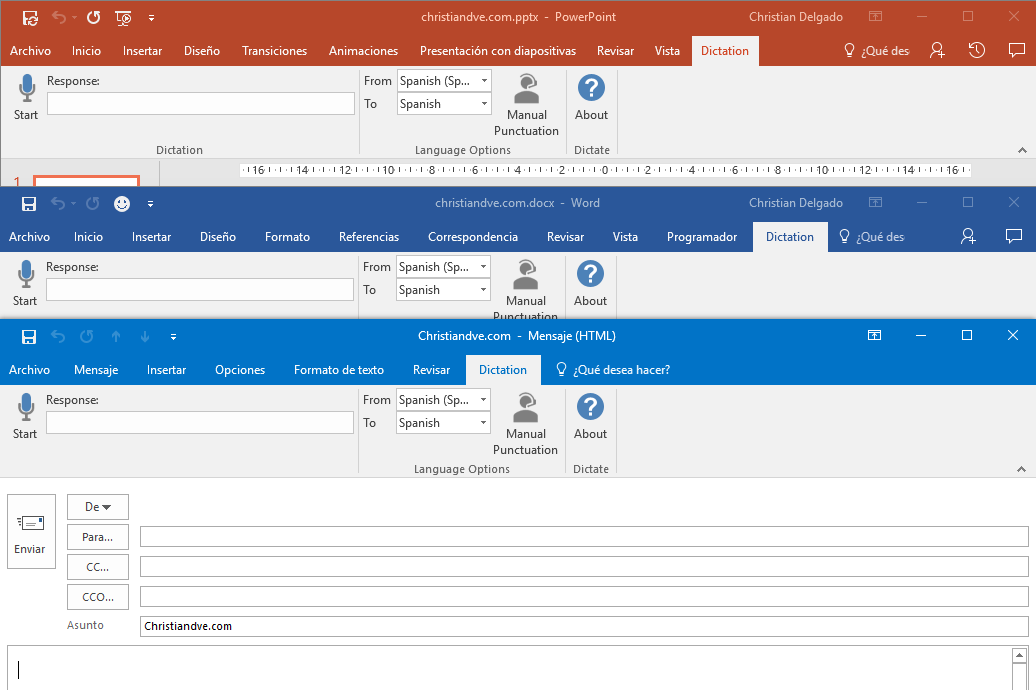Click ¿Qué desea hacer? search in Outlook
Viewport: 1036px width, 690px height.
tap(614, 369)
